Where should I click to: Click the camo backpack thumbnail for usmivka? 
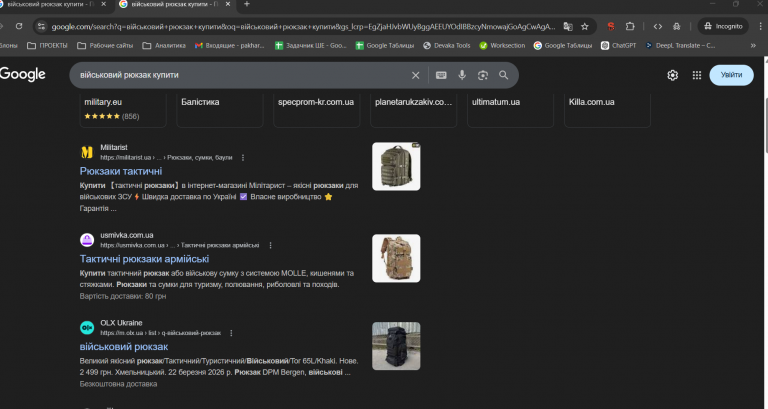396,259
